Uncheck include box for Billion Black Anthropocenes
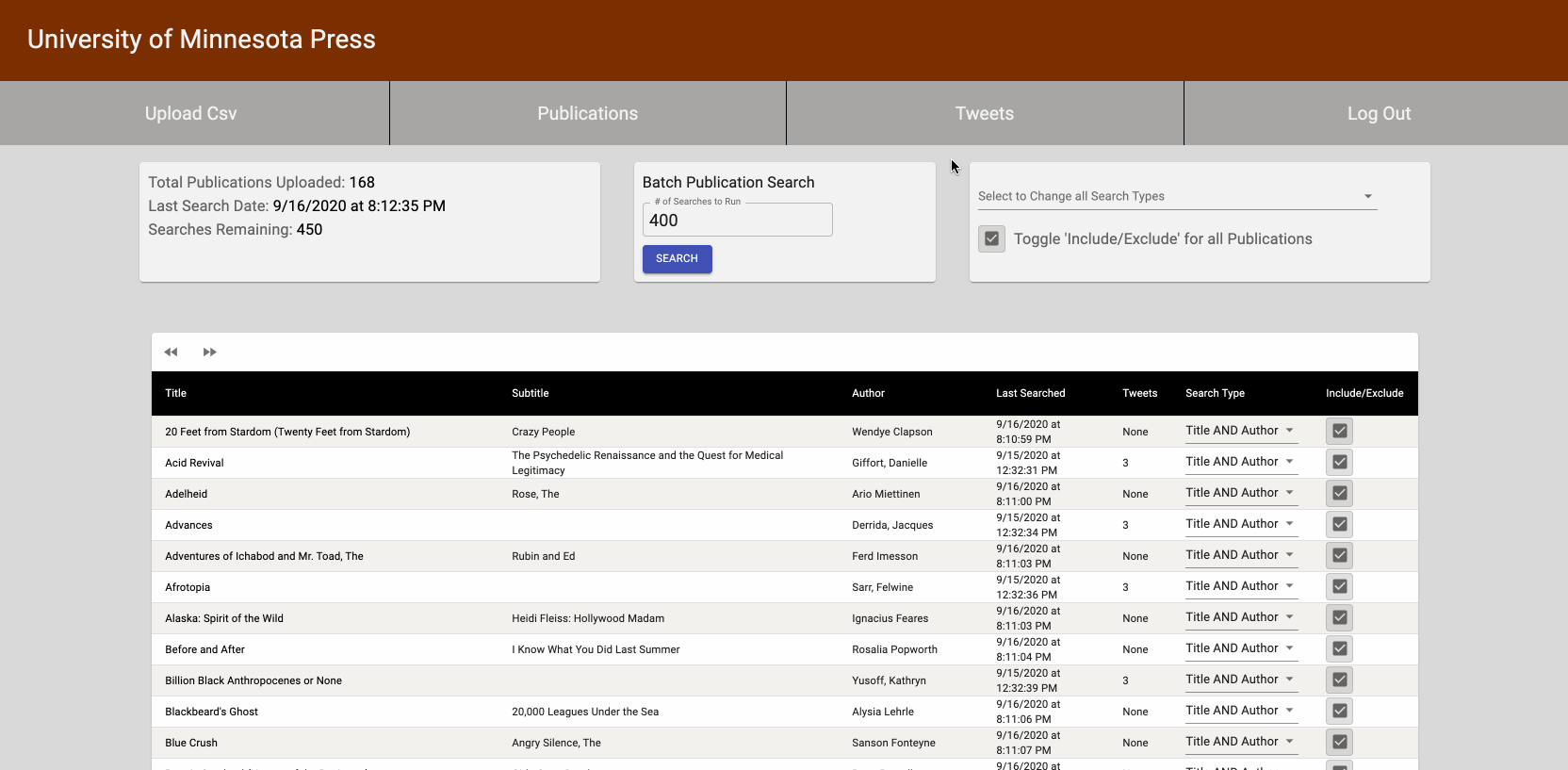This screenshot has width=1568, height=770. [1339, 680]
